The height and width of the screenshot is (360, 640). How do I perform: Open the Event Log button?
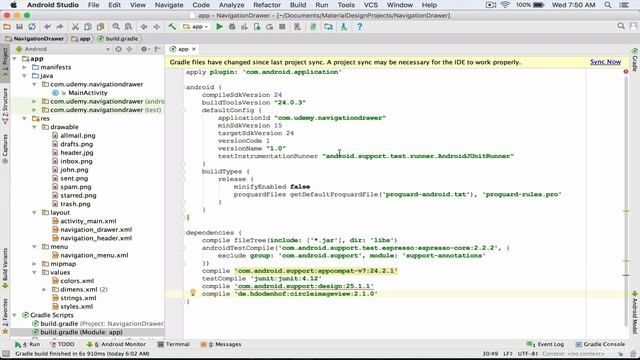[x=545, y=344]
